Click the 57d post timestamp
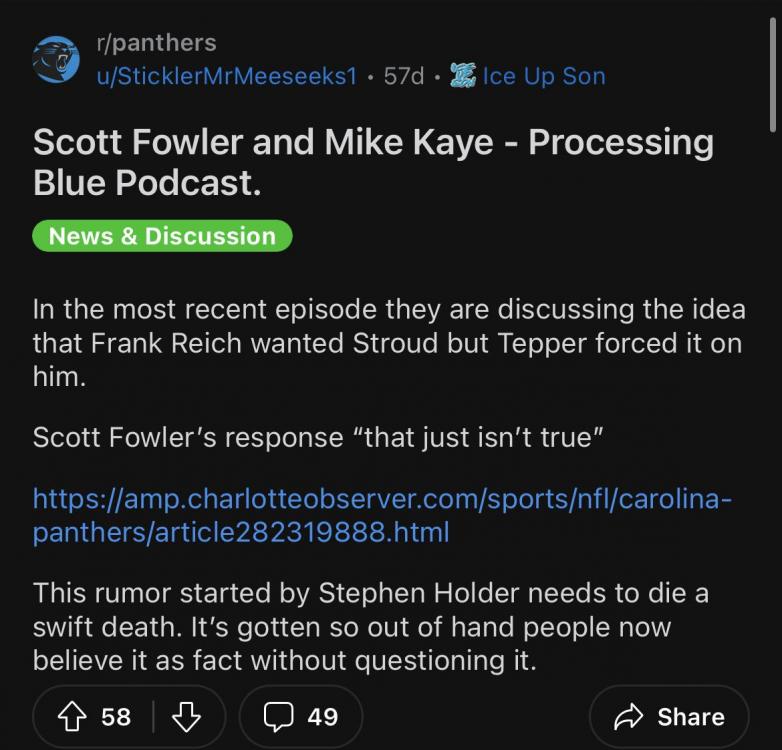Screen dimensions: 782x750 [404, 76]
